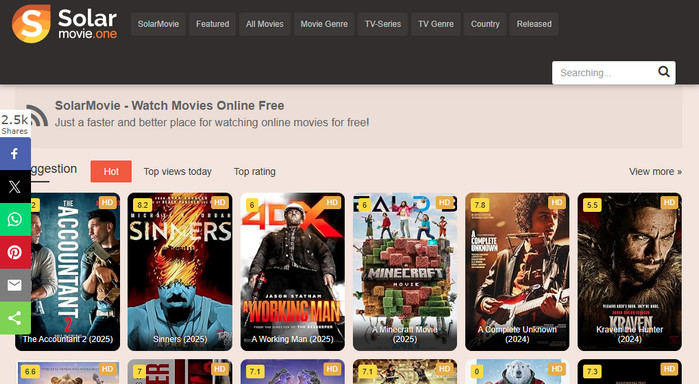Share by email sidebar icon
Viewport: 699px width, 384px height.
click(x=15, y=285)
